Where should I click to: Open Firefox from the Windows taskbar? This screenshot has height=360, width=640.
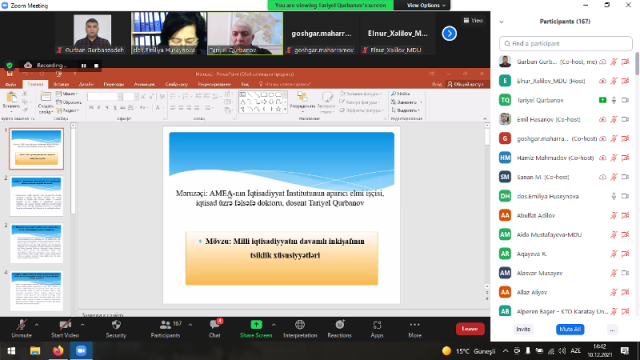point(58,351)
